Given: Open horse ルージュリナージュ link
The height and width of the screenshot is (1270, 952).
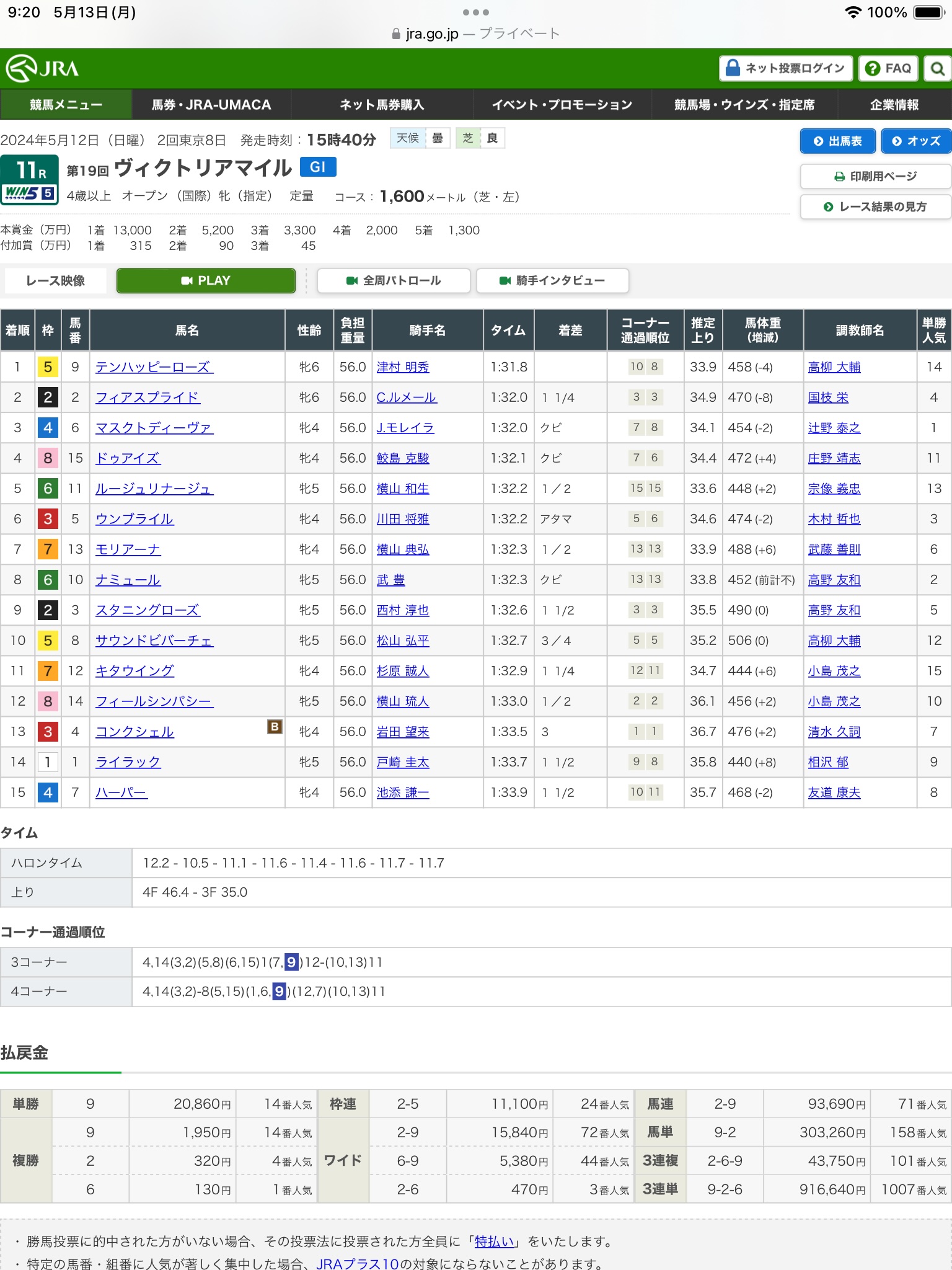Looking at the screenshot, I should click(154, 489).
